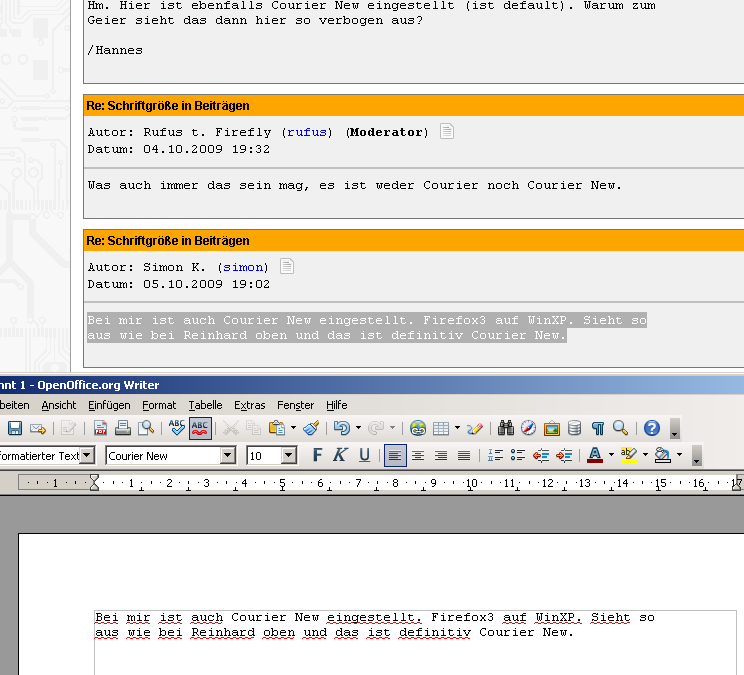
Task: Open the Einfügen menu
Action: [x=109, y=405]
